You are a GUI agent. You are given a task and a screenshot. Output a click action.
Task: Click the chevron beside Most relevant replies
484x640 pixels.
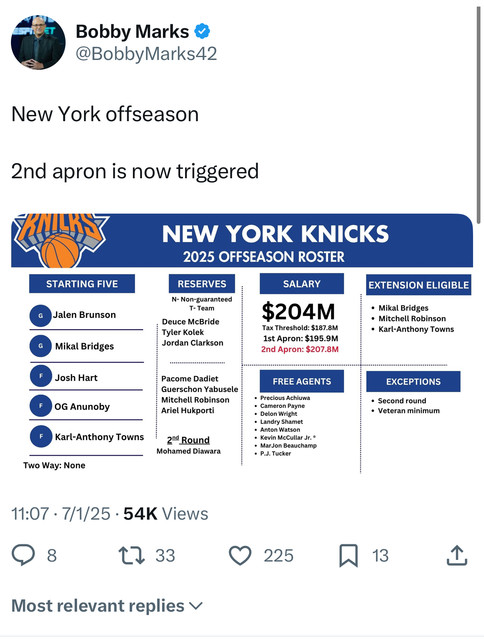click(x=196, y=606)
